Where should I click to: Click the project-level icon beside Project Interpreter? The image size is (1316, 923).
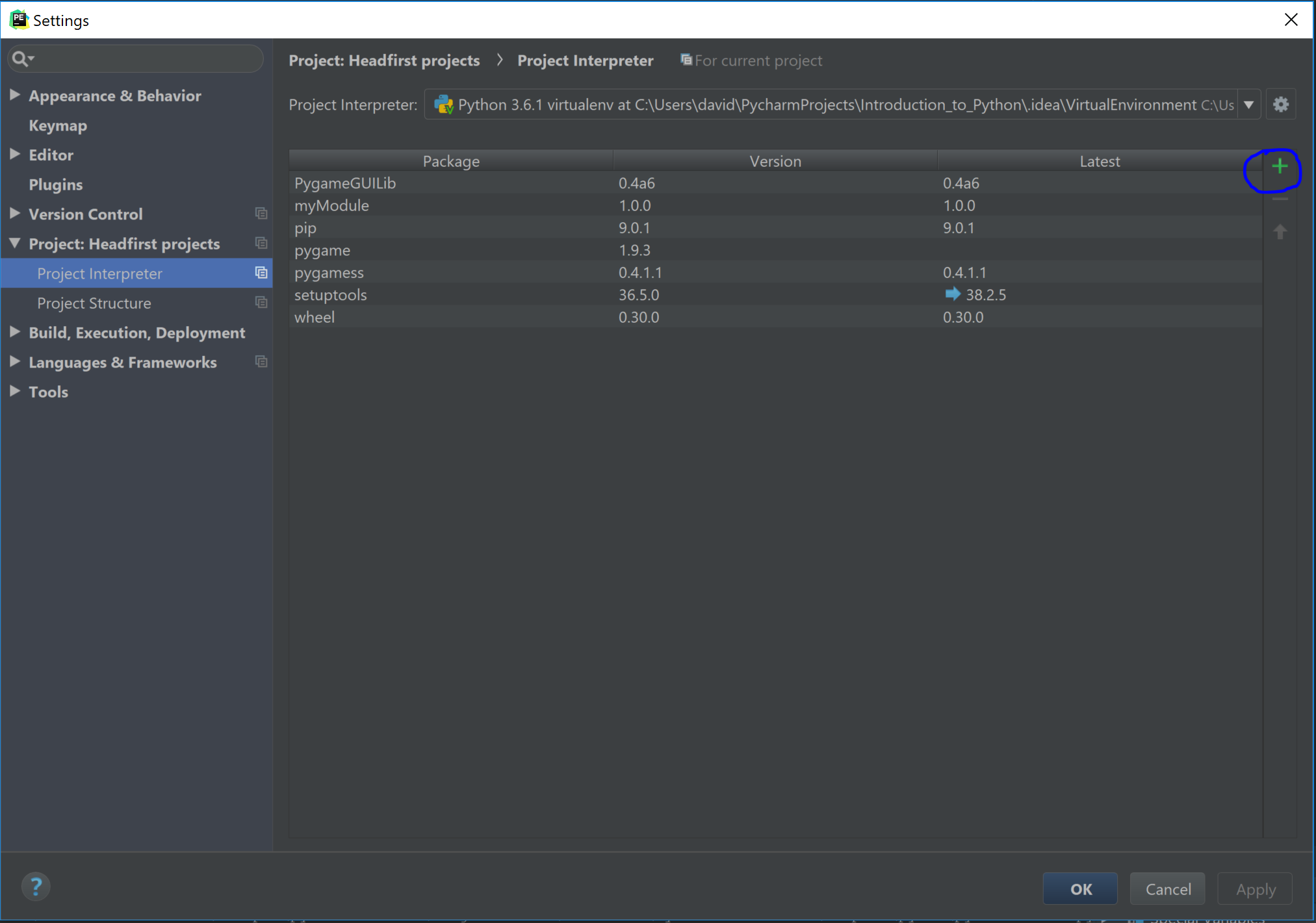tap(261, 273)
